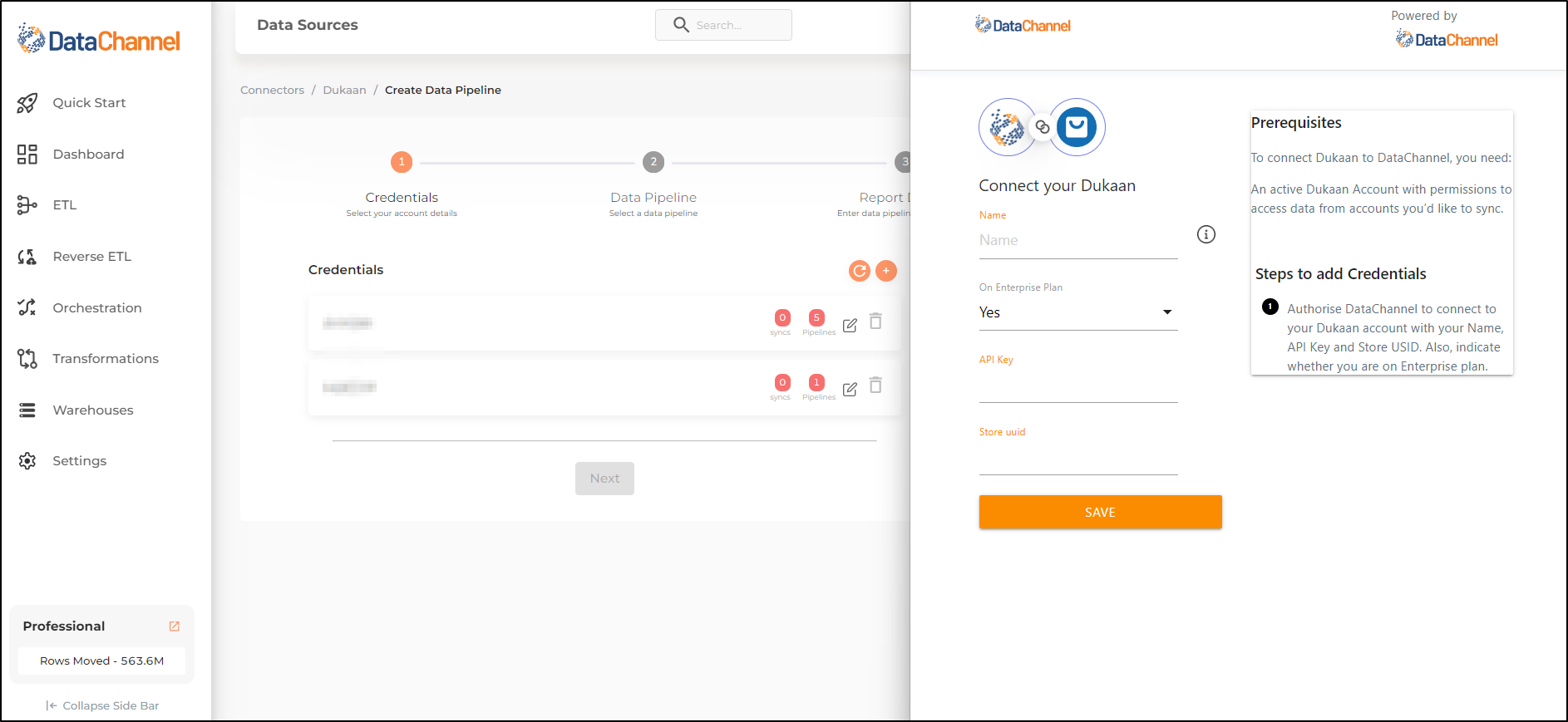Click the API Key input field
1568x722 pixels.
[1078, 386]
